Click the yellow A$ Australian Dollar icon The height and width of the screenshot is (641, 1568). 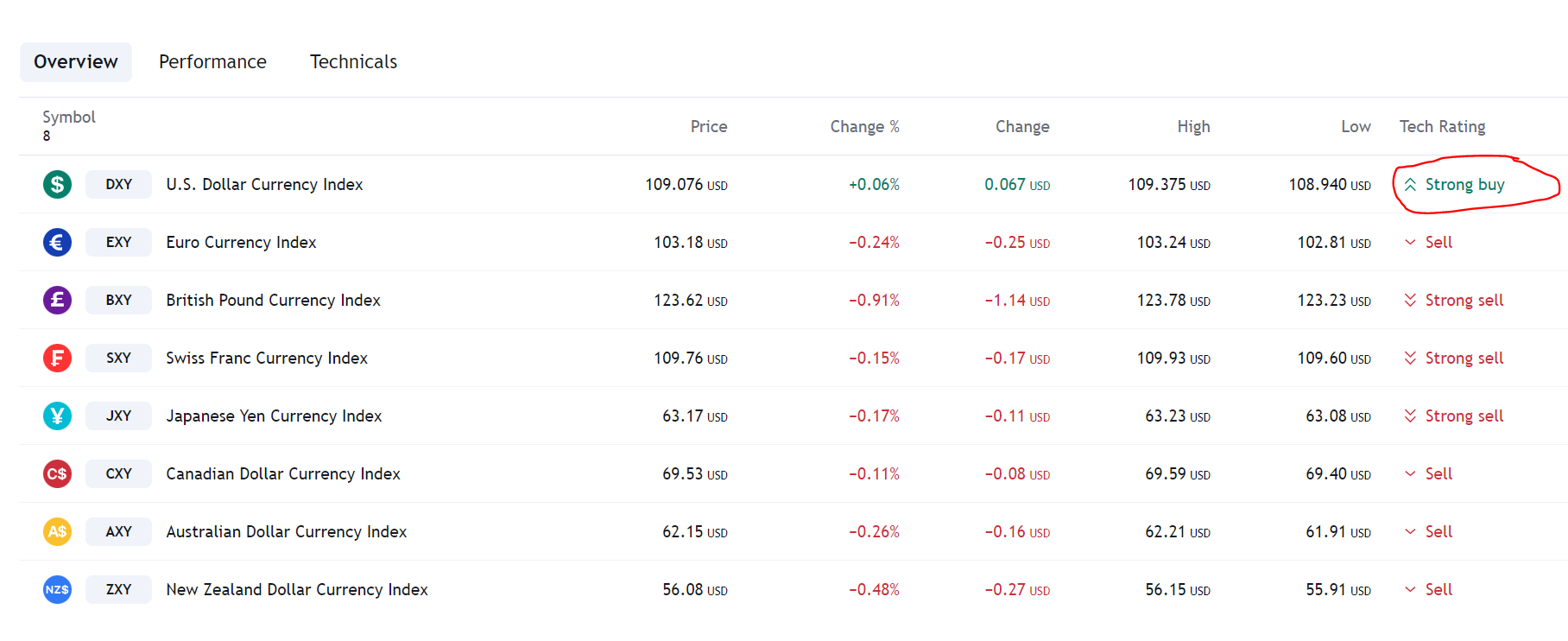pyautogui.click(x=57, y=531)
